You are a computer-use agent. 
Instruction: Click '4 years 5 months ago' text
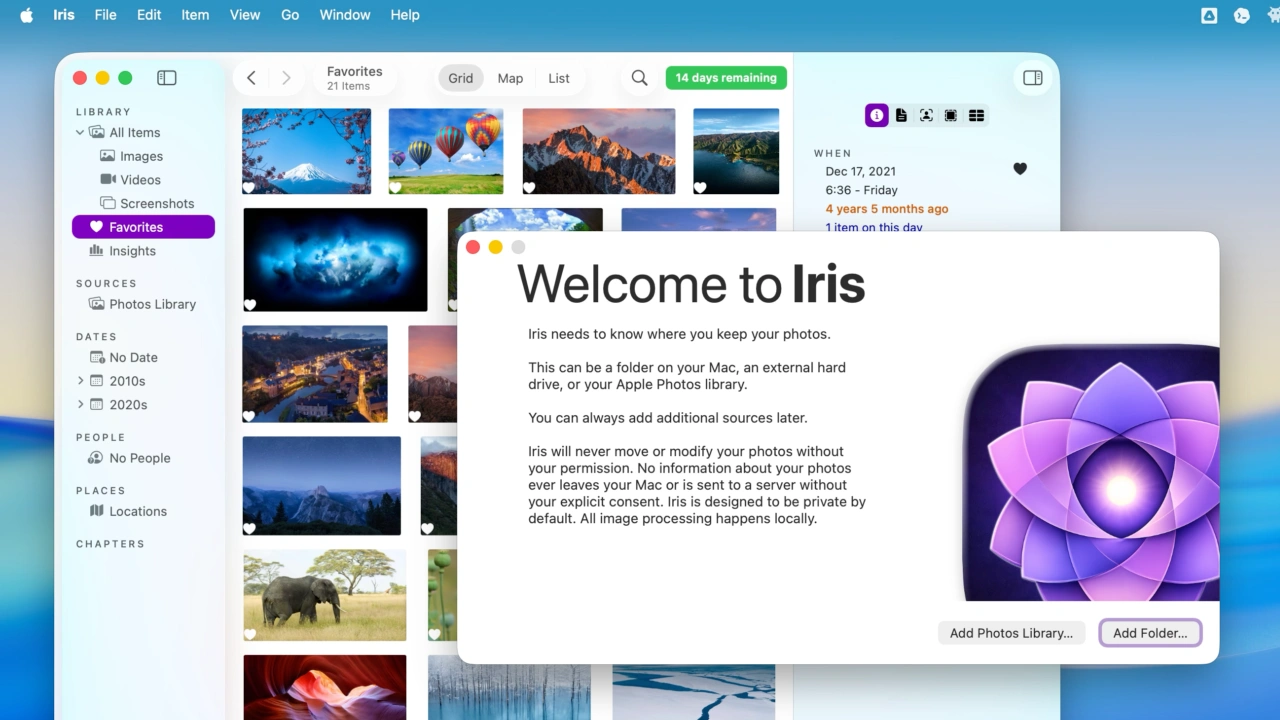pyautogui.click(x=887, y=209)
